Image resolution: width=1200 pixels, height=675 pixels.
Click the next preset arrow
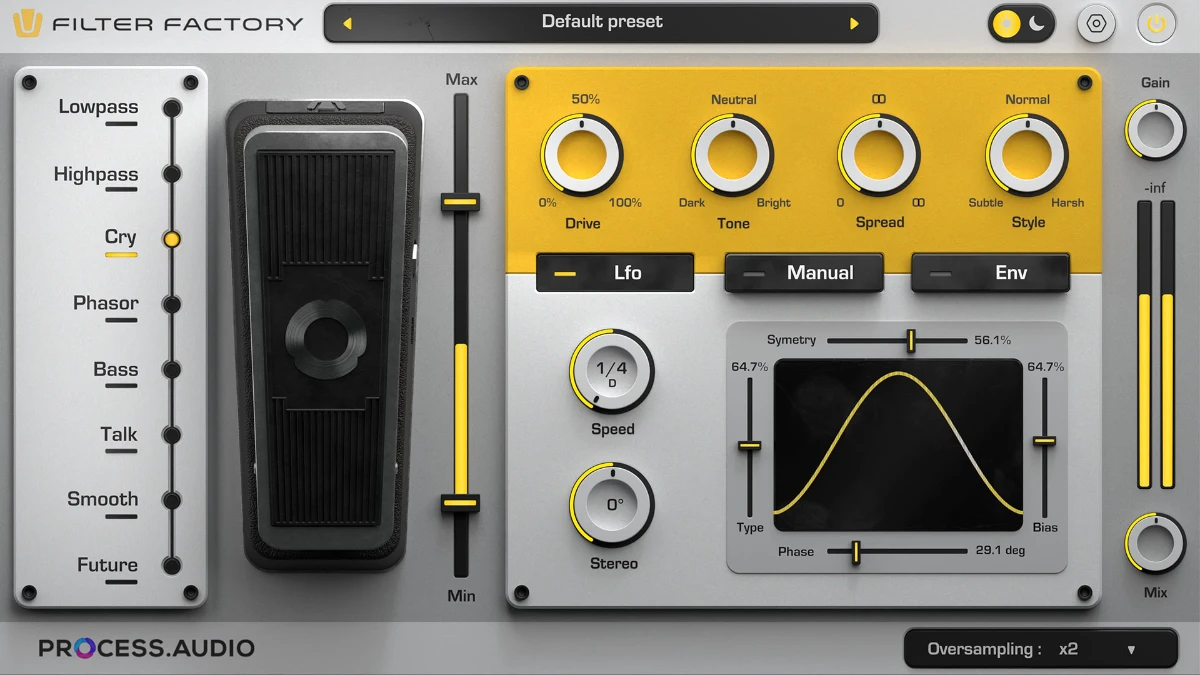click(853, 23)
